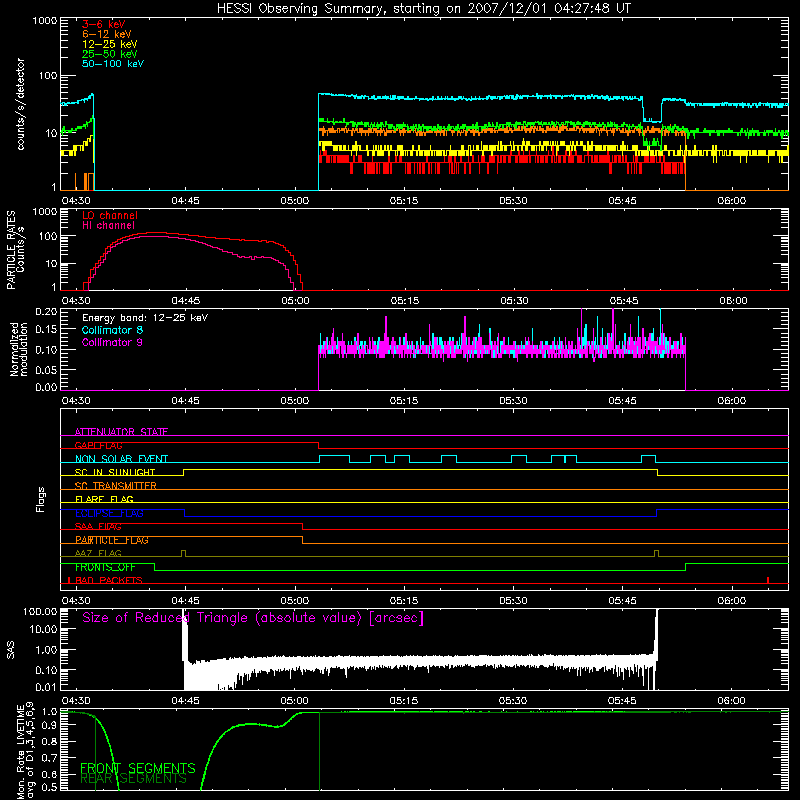Click the SC_TRANSMITTER flag label
Image resolution: width=800 pixels, height=800 pixels.
point(116,486)
